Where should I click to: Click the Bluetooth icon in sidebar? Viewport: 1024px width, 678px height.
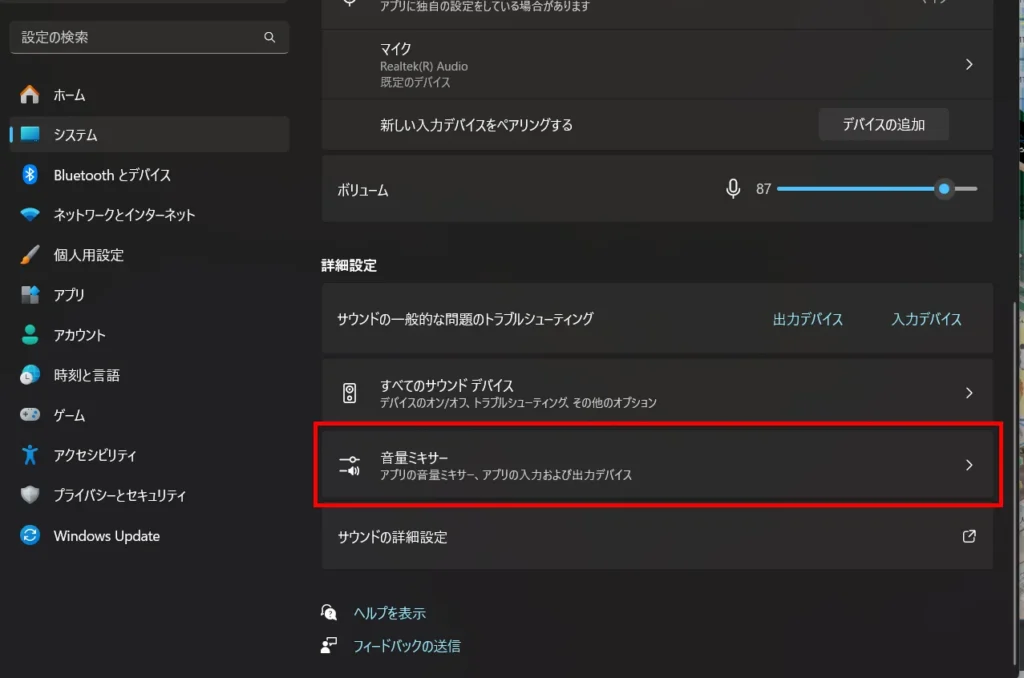tap(30, 175)
